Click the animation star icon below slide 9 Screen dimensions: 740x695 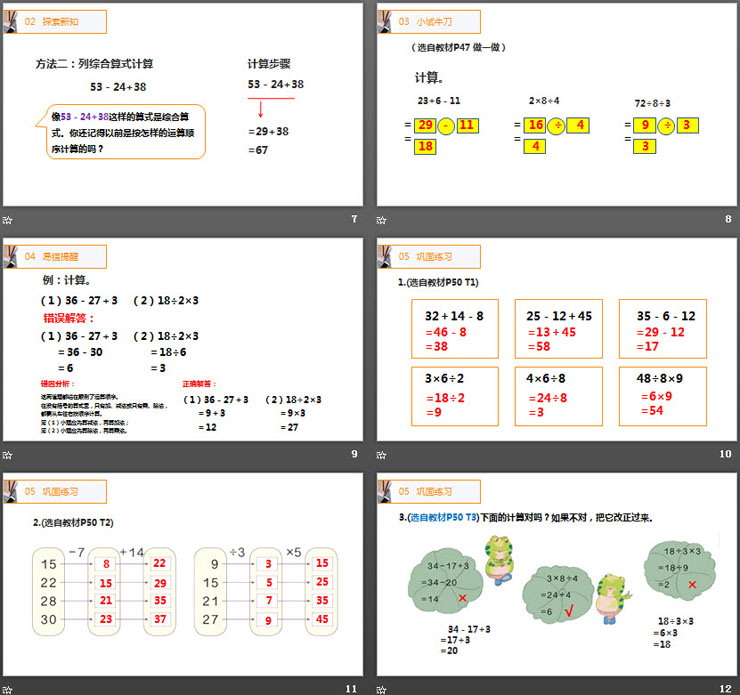click(7, 455)
